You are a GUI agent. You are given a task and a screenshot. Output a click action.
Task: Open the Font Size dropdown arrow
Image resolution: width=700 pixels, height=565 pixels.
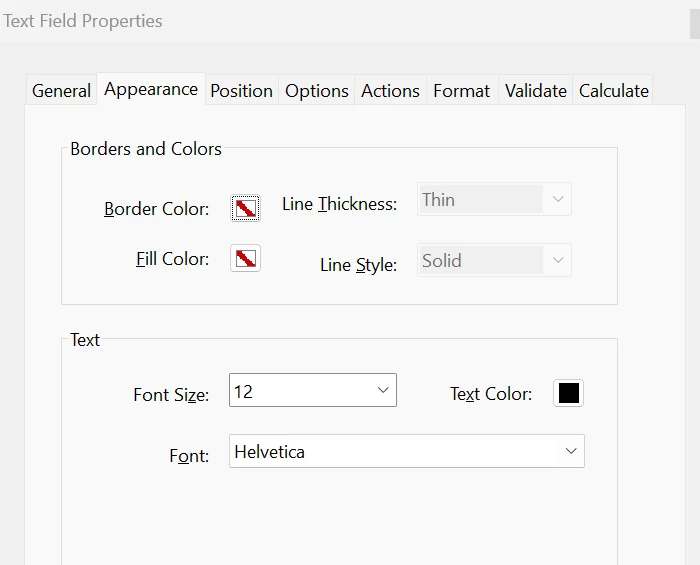tap(383, 391)
